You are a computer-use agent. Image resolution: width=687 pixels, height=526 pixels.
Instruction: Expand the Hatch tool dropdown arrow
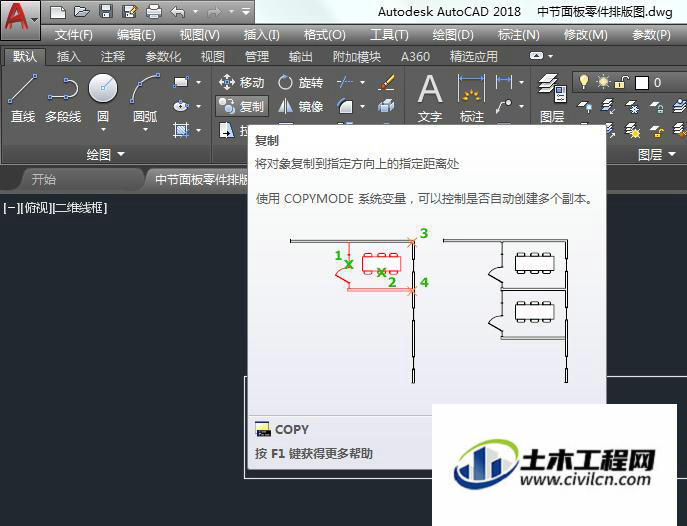tap(198, 130)
